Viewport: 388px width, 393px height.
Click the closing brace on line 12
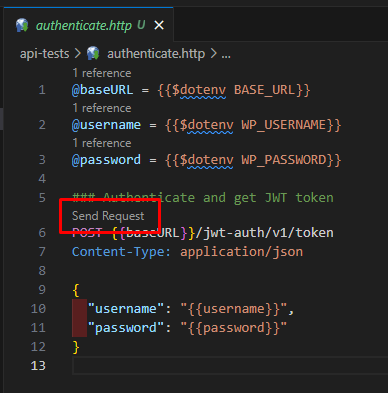pyautogui.click(x=76, y=347)
